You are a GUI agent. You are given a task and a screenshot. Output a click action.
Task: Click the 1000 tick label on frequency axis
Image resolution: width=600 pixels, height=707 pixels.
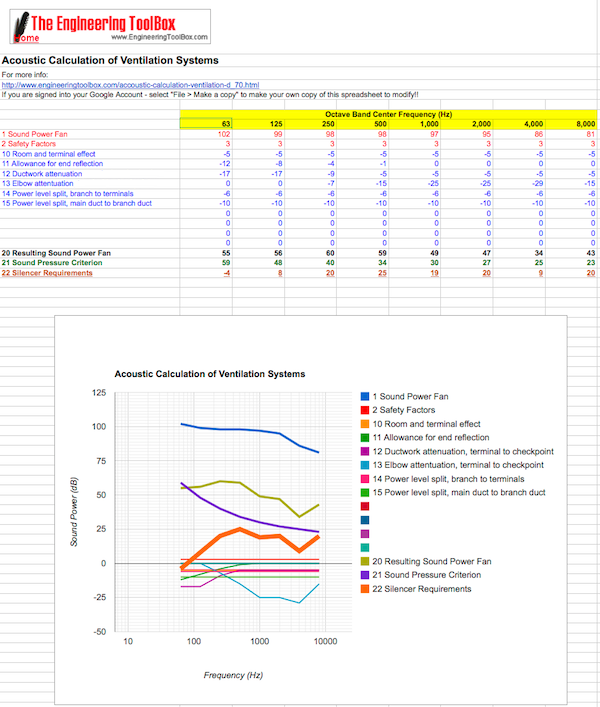coord(260,641)
